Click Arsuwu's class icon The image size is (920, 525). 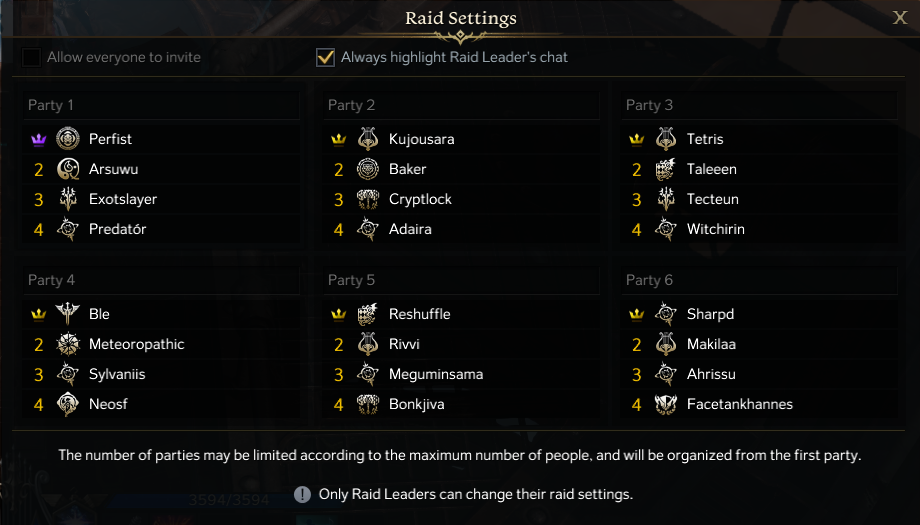coord(68,169)
